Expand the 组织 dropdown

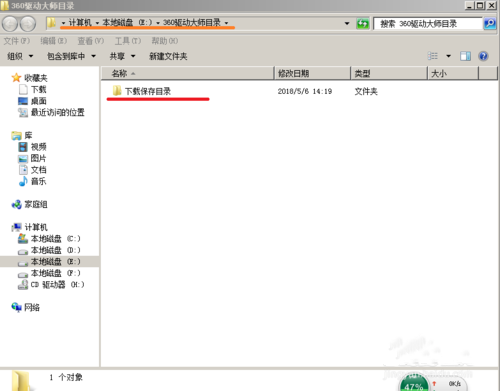[x=20, y=56]
